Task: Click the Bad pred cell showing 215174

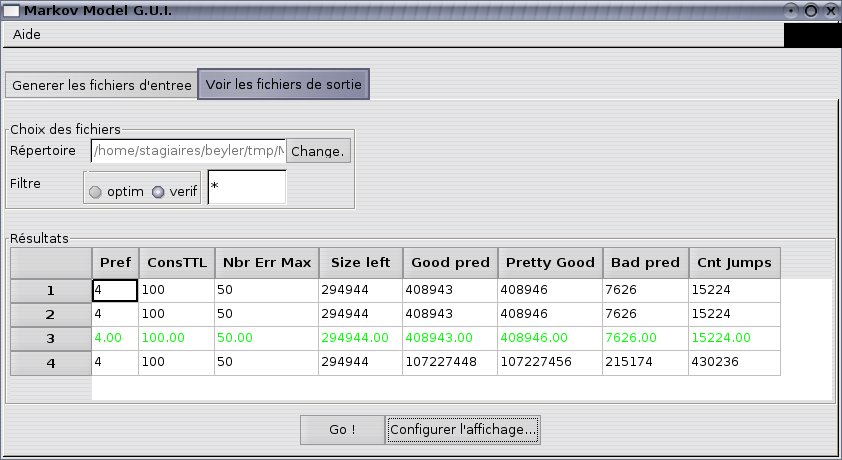Action: pos(644,363)
